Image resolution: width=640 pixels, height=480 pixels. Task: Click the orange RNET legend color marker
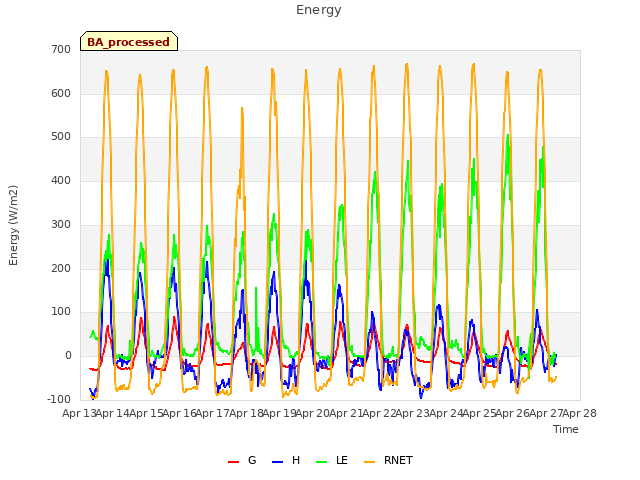pyautogui.click(x=369, y=462)
